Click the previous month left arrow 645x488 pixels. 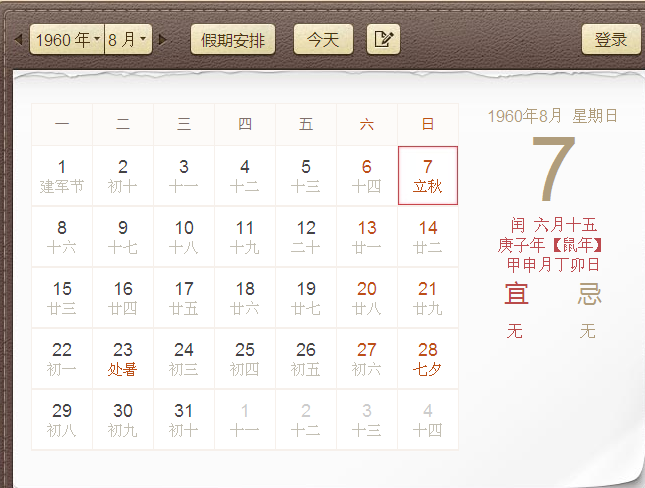[19, 40]
